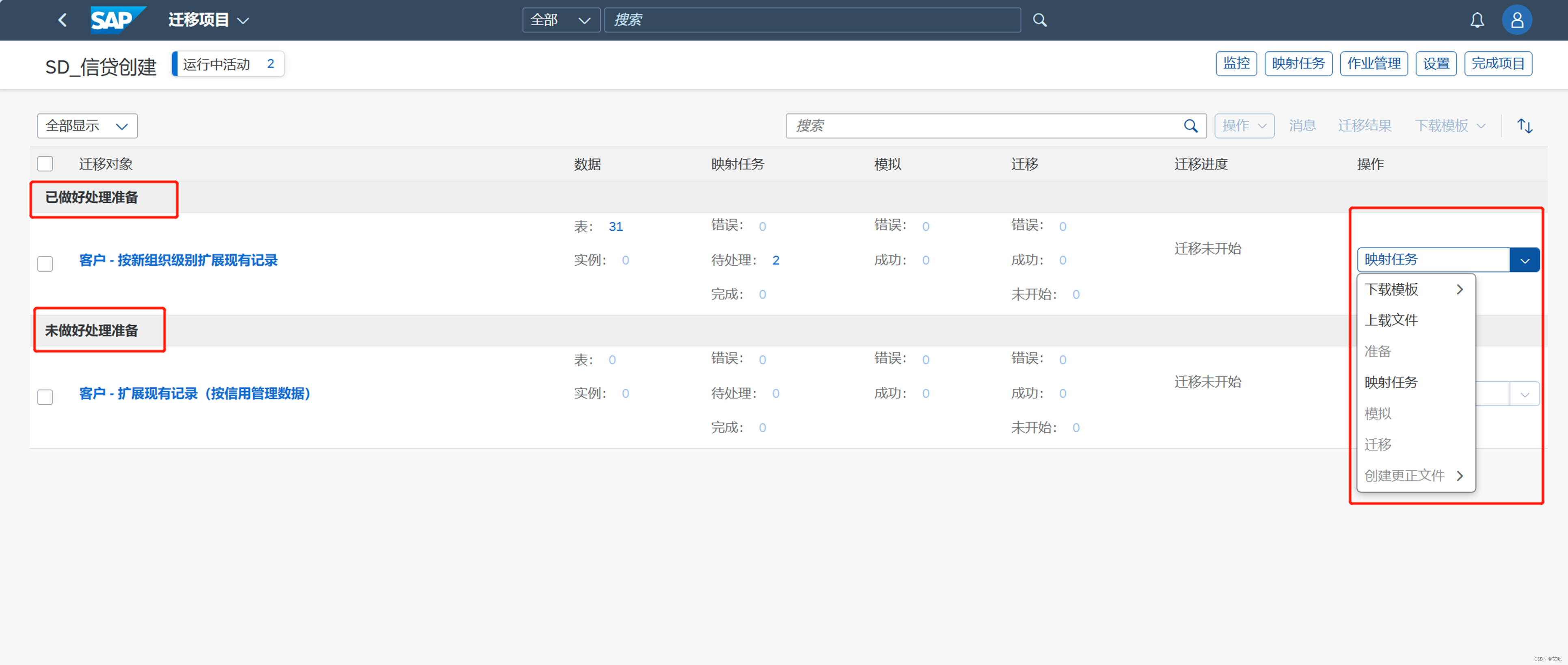Choose 上载文件 from action menu
Viewport: 1568px width, 665px height.
1415,321
